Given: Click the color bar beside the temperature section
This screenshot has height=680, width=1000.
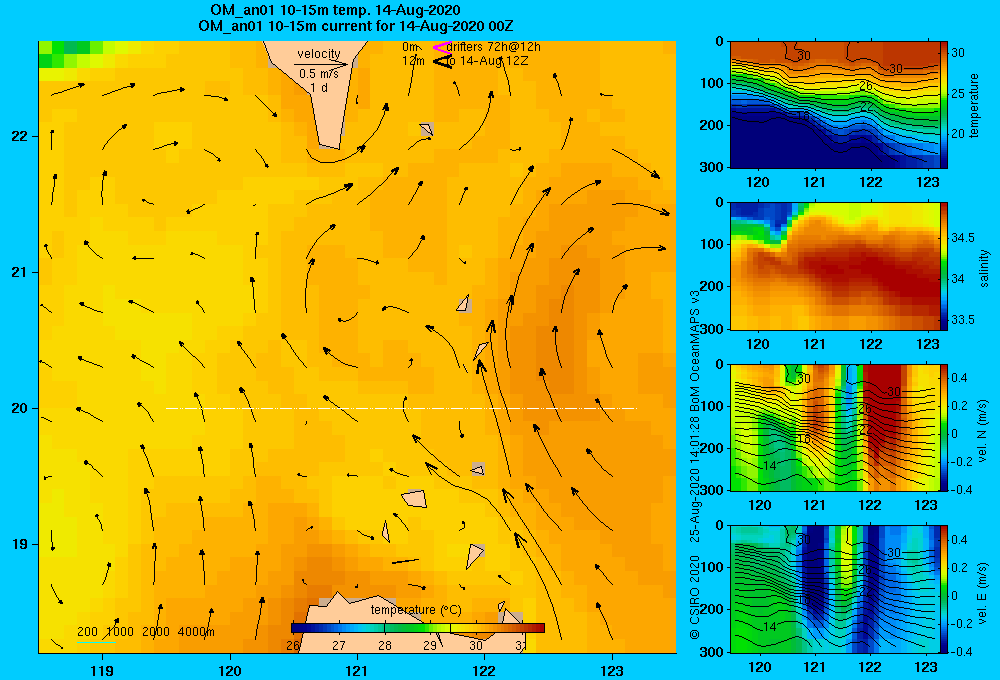Looking at the screenshot, I should pos(944,105).
